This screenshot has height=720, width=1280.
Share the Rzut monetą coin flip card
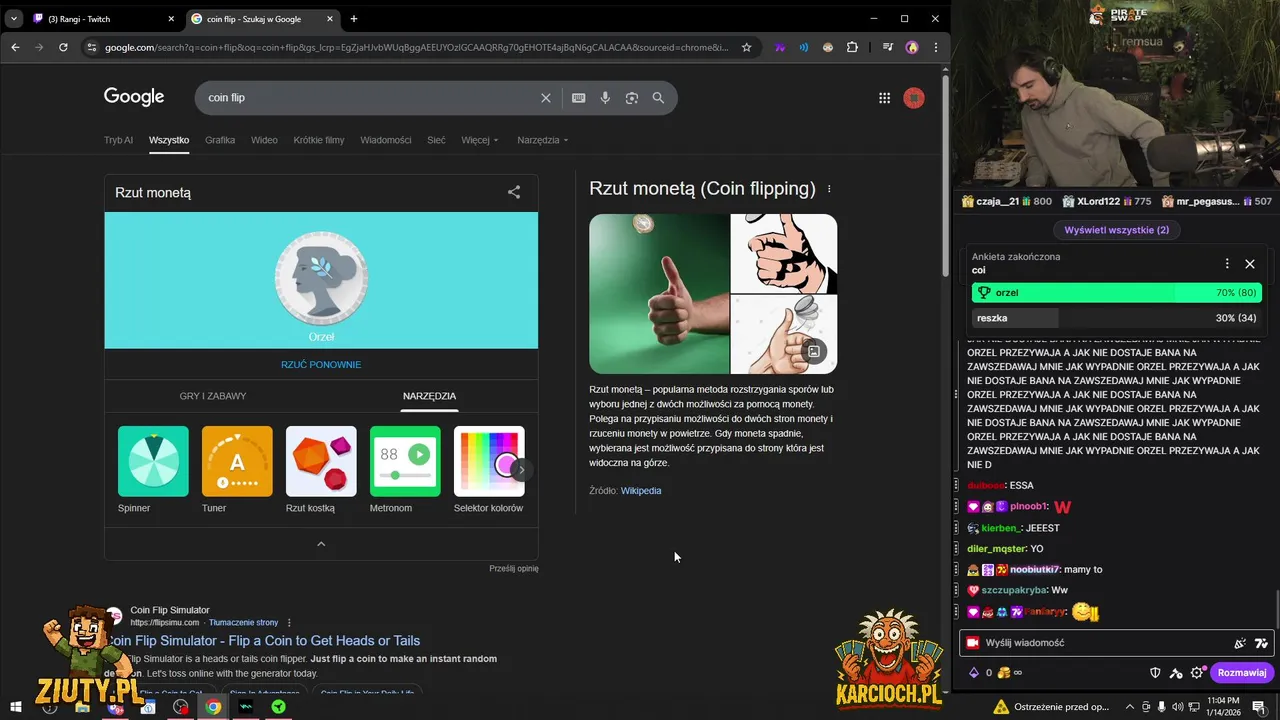[514, 192]
